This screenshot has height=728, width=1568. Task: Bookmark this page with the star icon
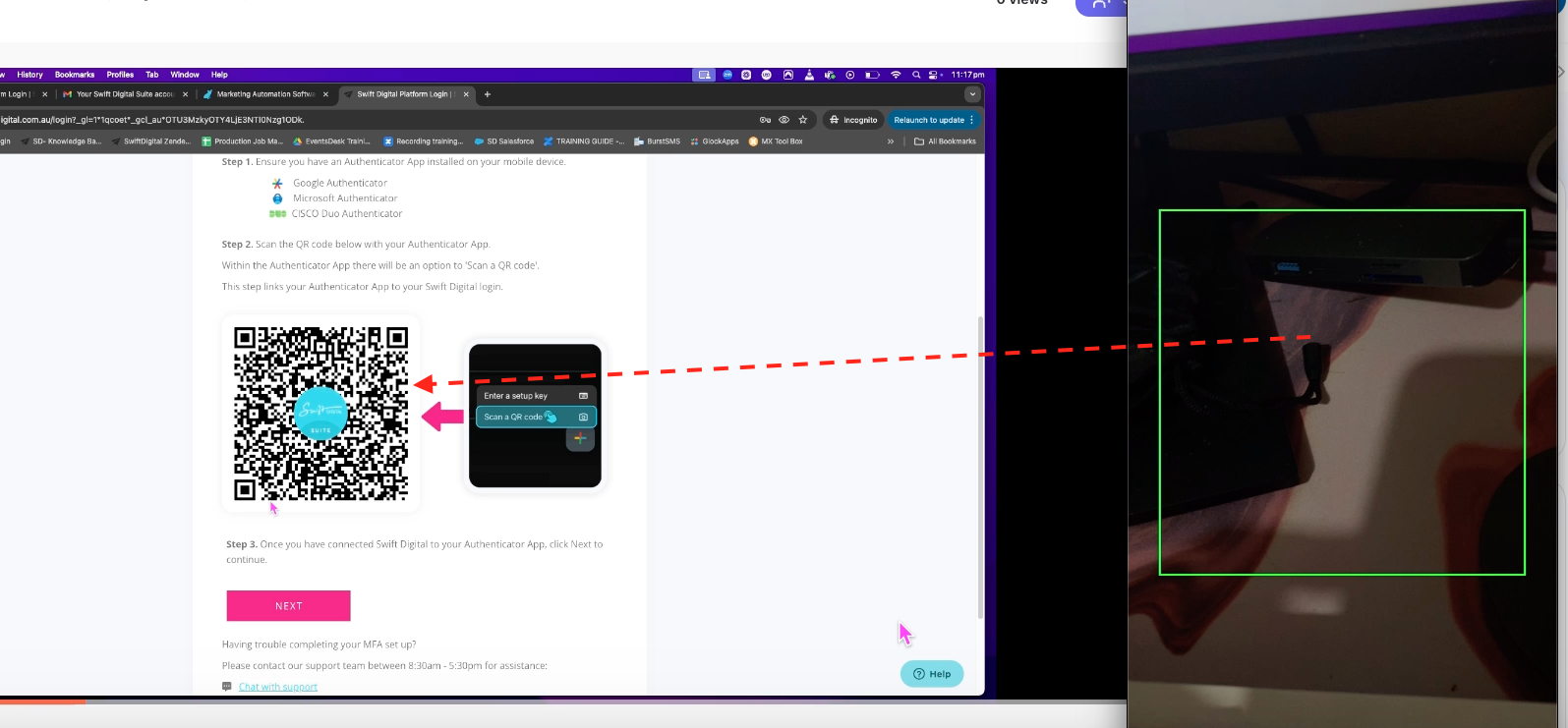(803, 120)
